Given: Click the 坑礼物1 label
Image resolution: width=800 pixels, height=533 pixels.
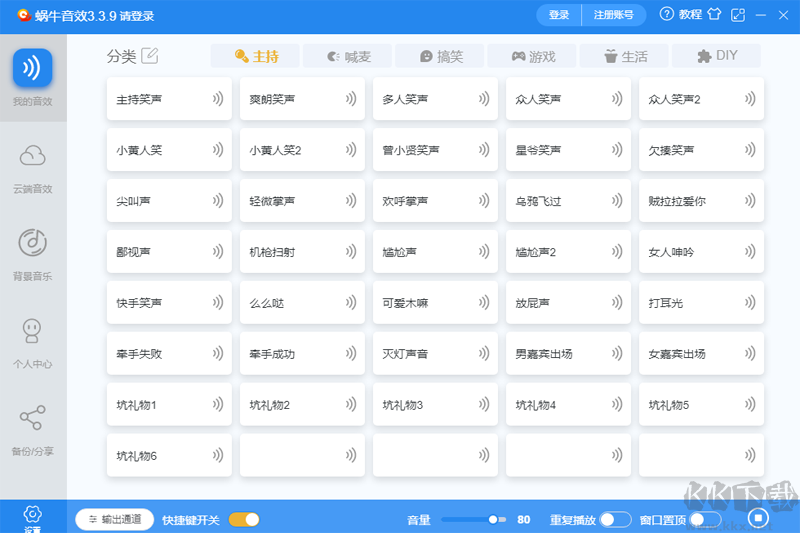Looking at the screenshot, I should 136,405.
